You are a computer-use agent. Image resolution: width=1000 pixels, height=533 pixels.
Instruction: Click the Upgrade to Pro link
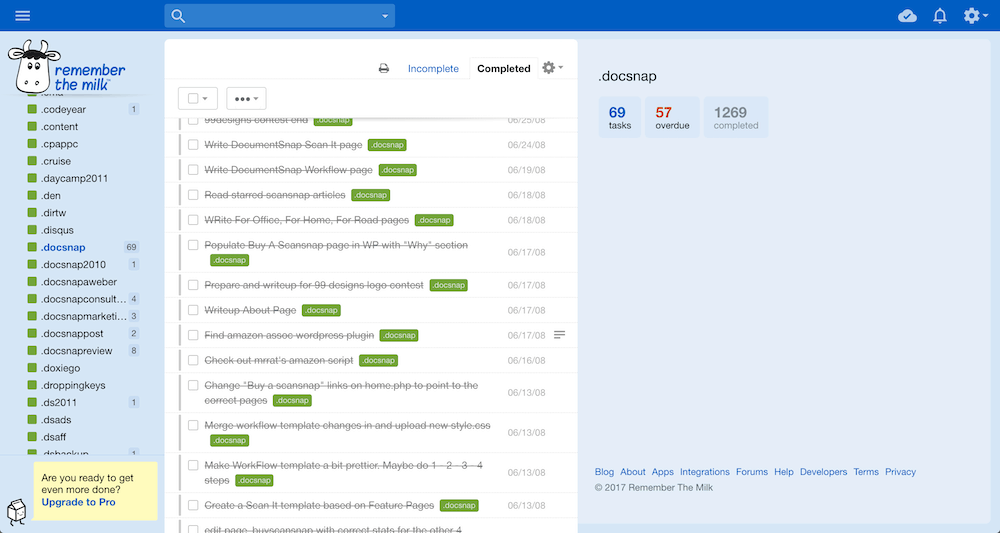(78, 502)
